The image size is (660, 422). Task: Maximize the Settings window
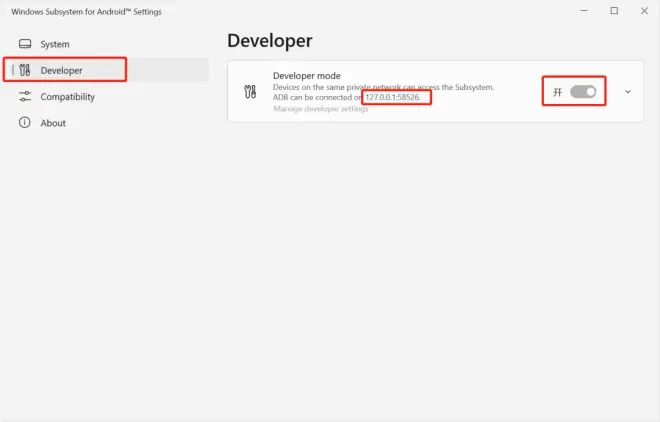[614, 11]
